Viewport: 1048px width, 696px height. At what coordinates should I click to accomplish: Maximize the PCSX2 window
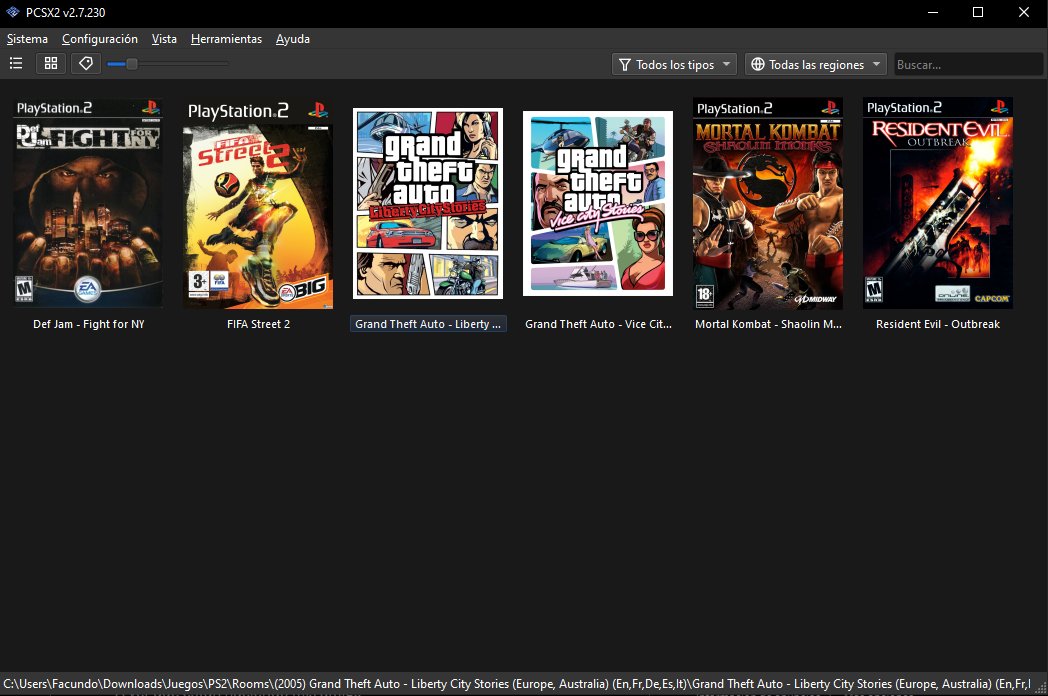pyautogui.click(x=978, y=12)
